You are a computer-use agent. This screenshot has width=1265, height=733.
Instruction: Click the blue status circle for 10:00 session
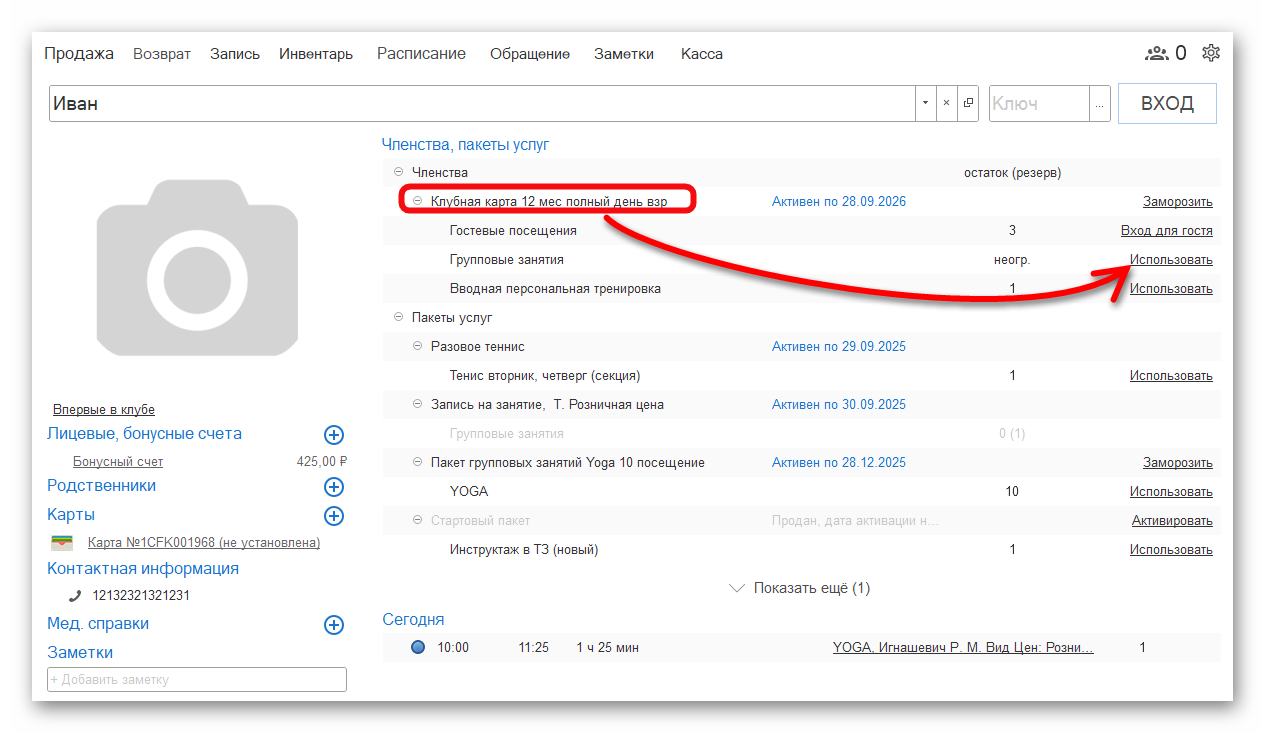(x=418, y=647)
